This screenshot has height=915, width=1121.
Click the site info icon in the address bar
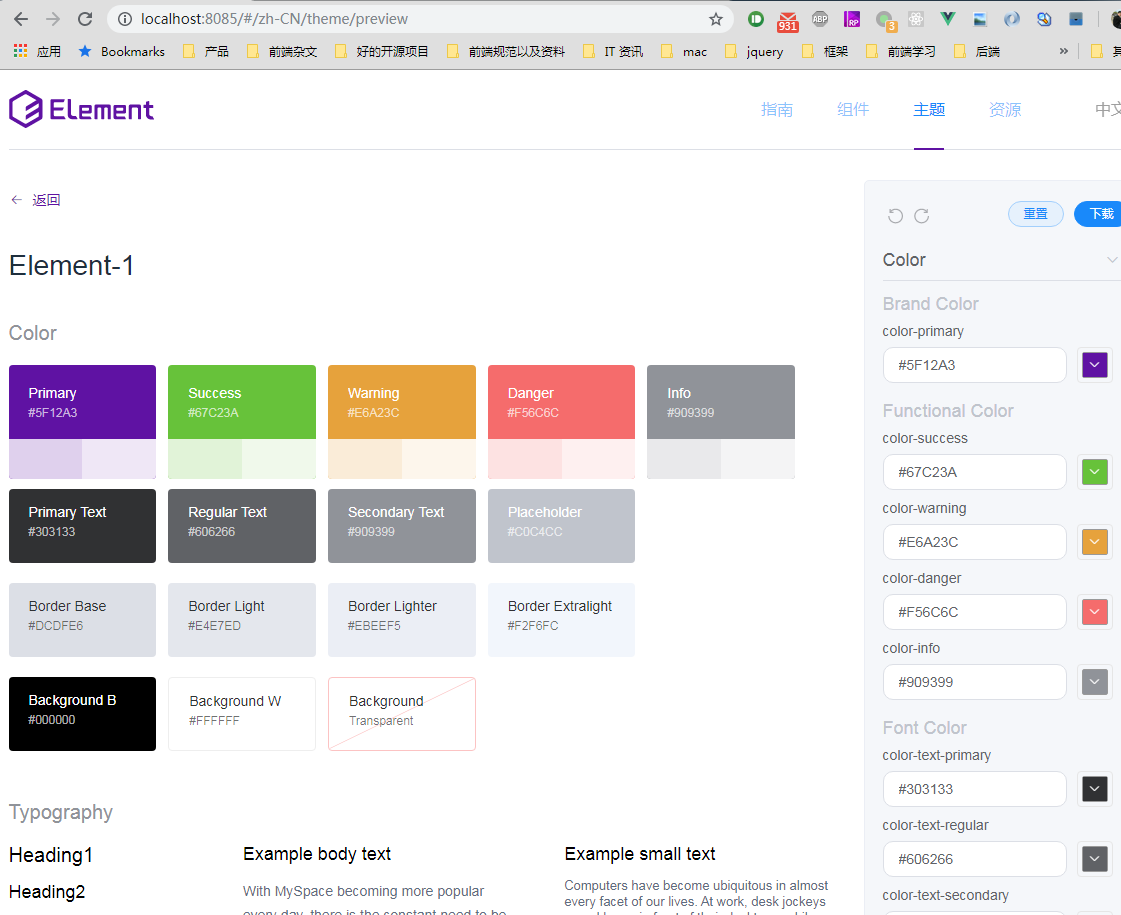125,19
